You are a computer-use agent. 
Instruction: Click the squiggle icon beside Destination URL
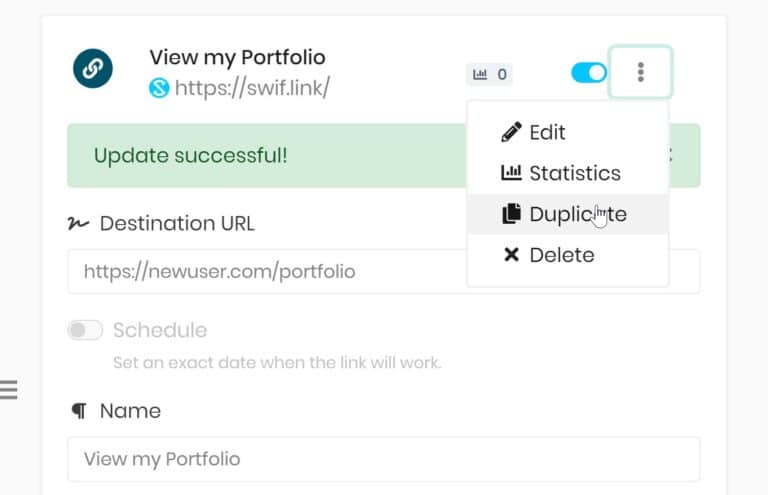pos(78,223)
